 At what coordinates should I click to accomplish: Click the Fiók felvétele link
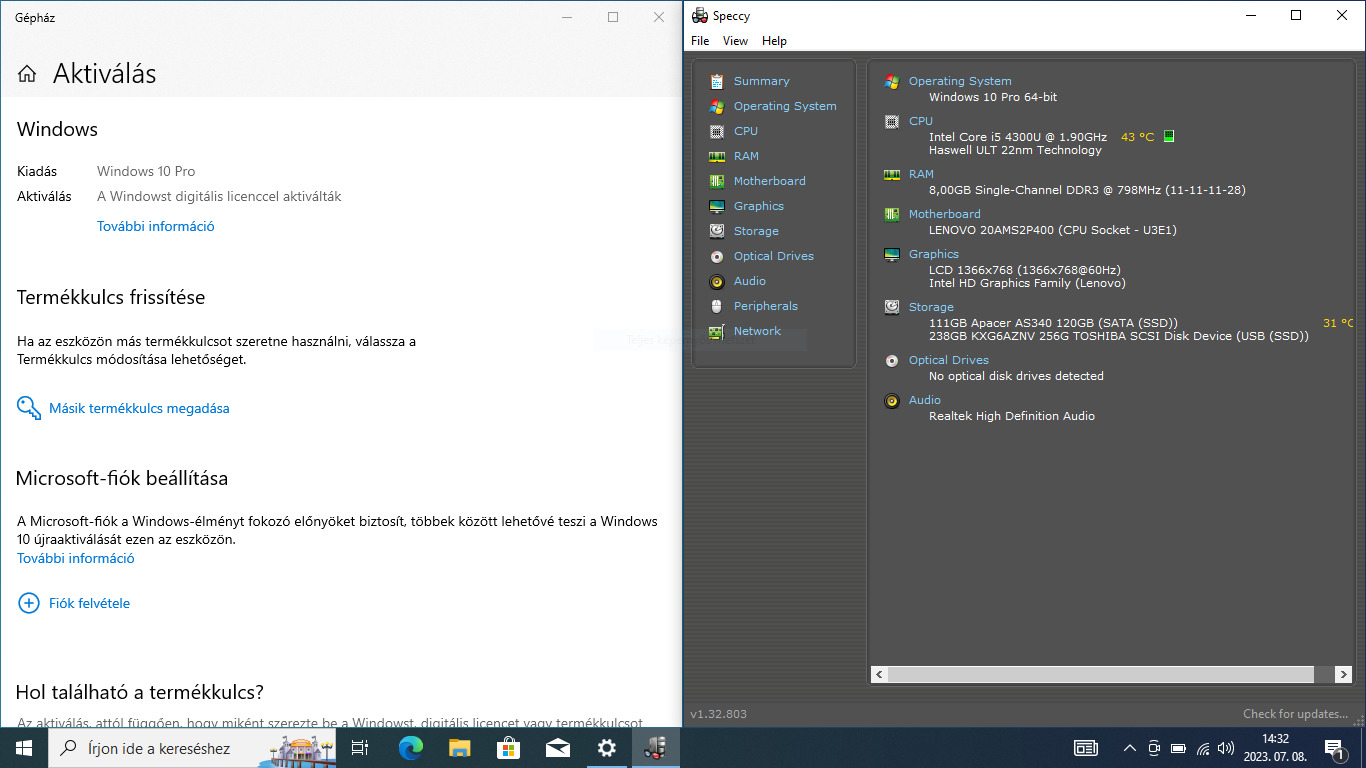tap(89, 603)
